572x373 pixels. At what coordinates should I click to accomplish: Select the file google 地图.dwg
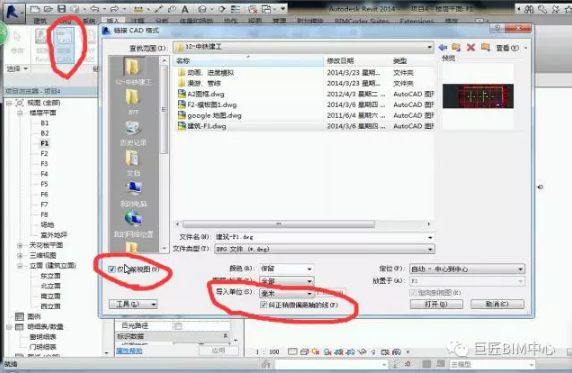pyautogui.click(x=214, y=116)
